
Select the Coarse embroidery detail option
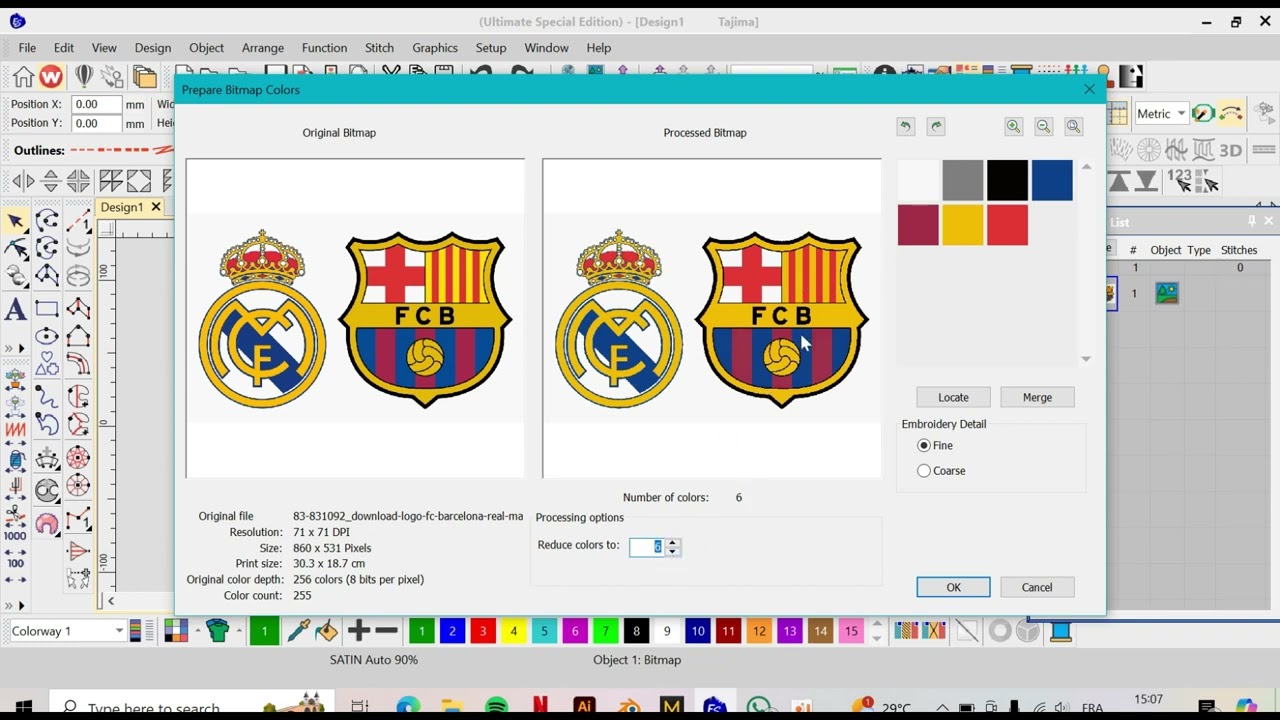(x=924, y=471)
